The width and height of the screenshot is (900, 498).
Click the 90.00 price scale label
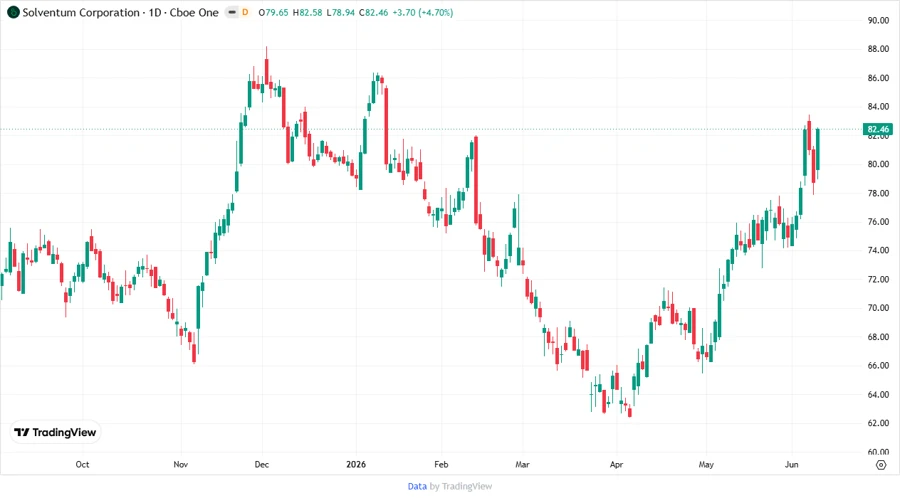pyautogui.click(x=878, y=20)
